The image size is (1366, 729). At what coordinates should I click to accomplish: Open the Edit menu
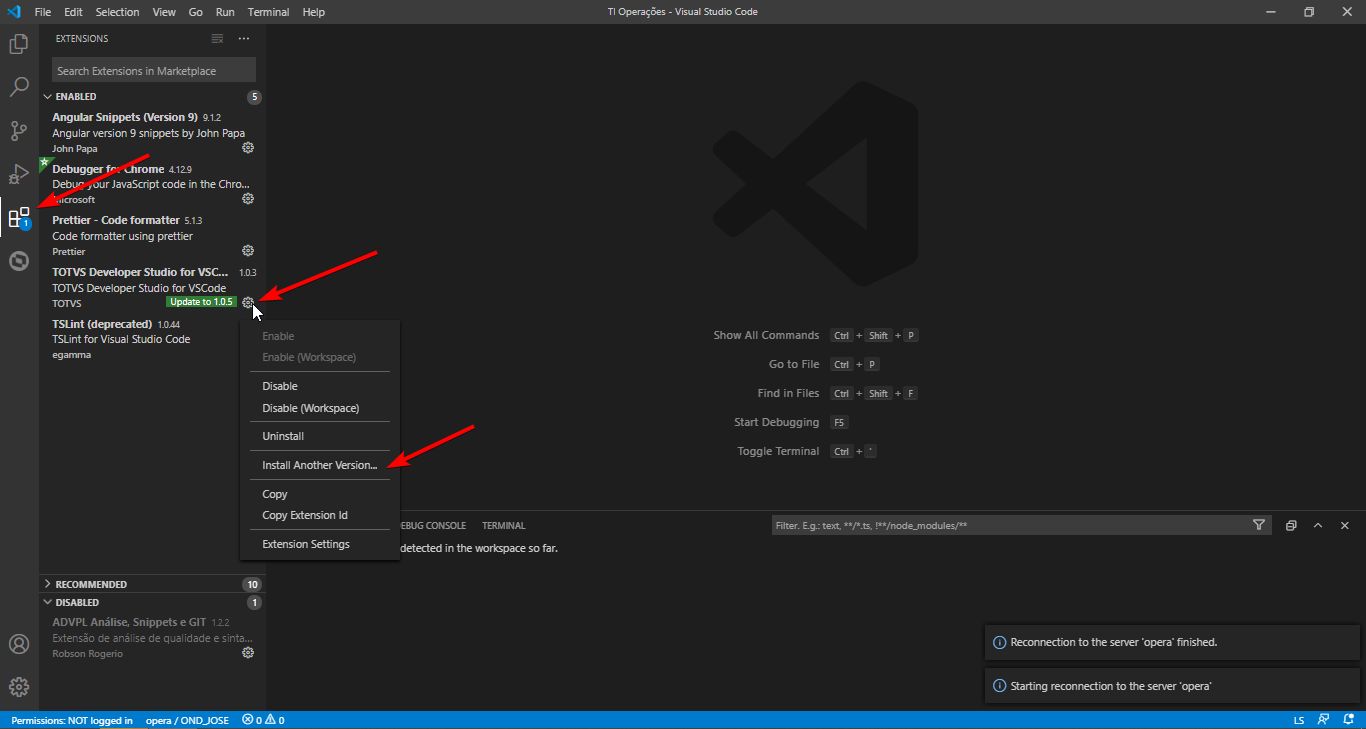(73, 12)
